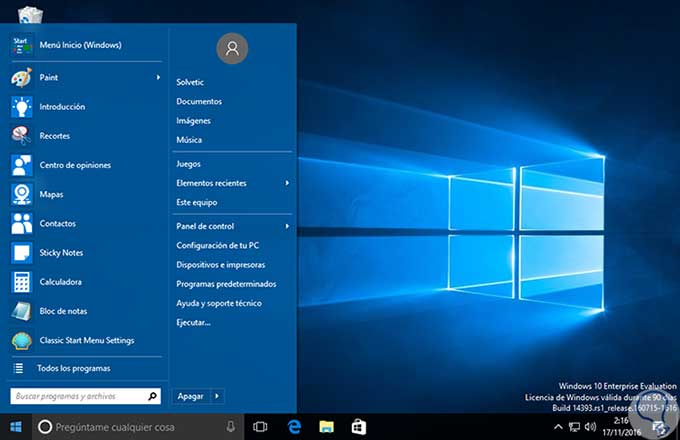Viewport: 680px width, 440px height.
Task: Launch Microsoft Edge from the taskbar
Action: point(294,427)
